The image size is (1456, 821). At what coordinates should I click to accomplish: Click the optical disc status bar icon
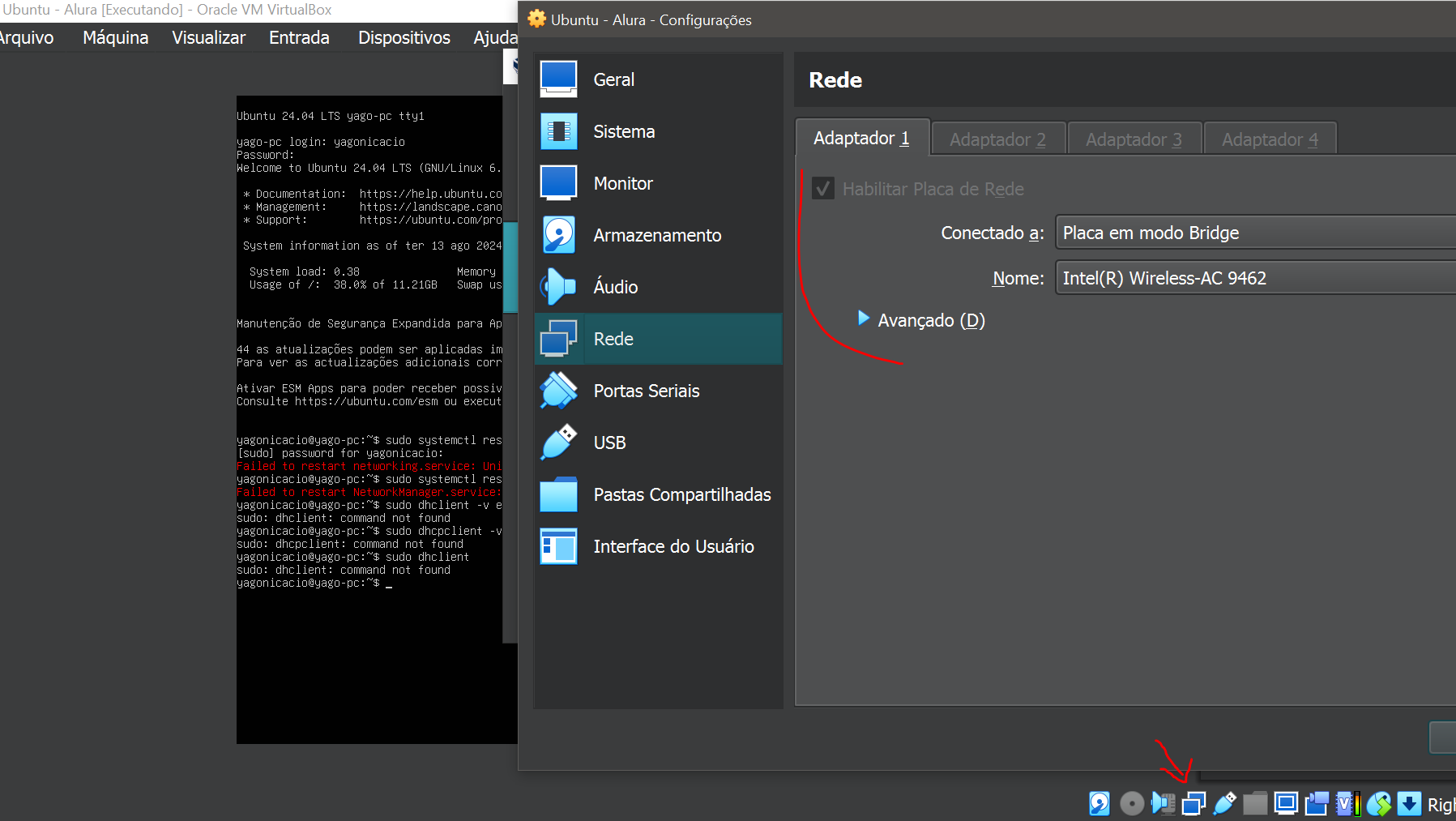1132,803
